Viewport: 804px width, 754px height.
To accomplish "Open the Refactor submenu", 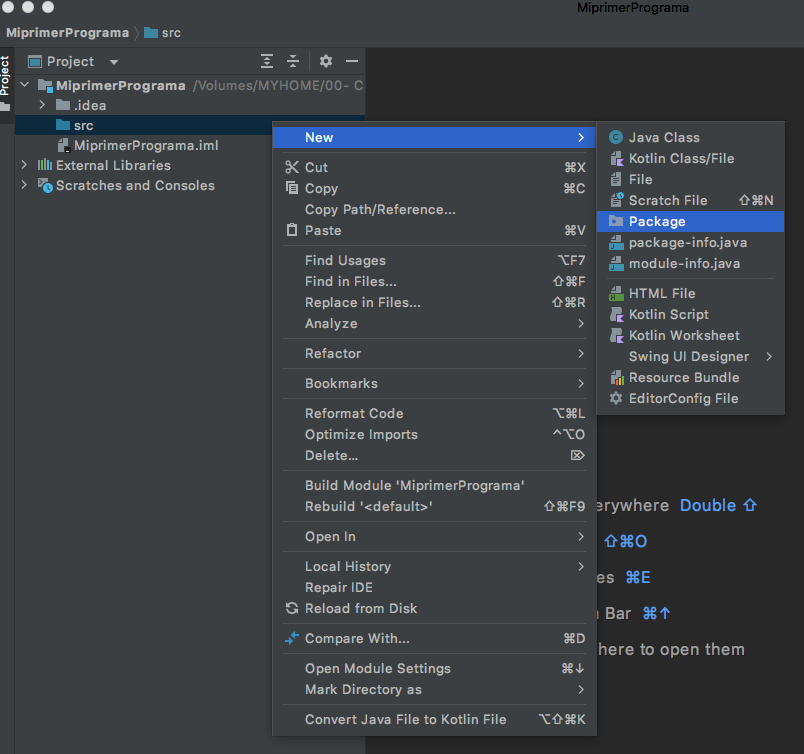I will click(434, 353).
